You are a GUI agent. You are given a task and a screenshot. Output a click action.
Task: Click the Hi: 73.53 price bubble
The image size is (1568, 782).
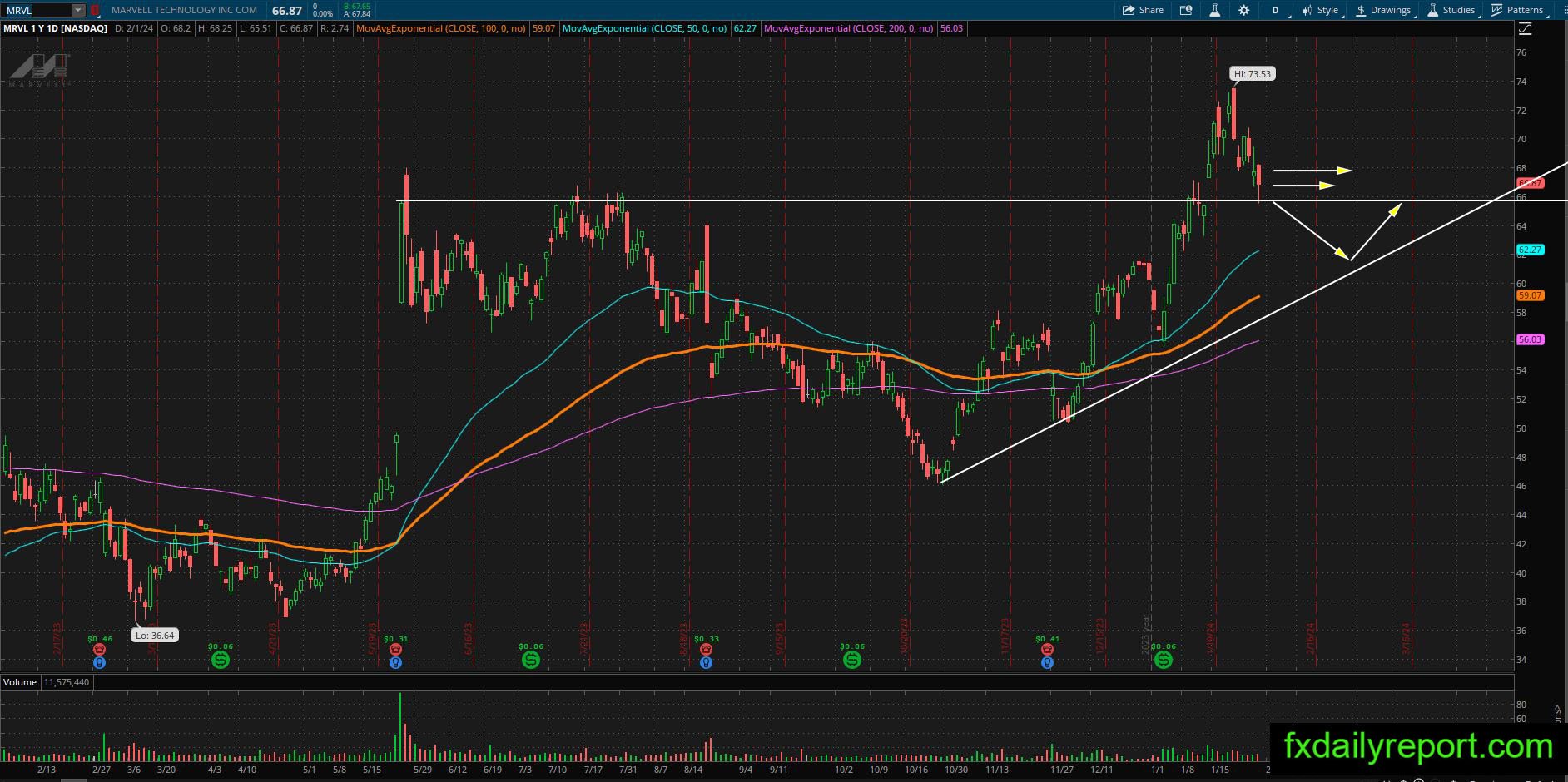1253,74
